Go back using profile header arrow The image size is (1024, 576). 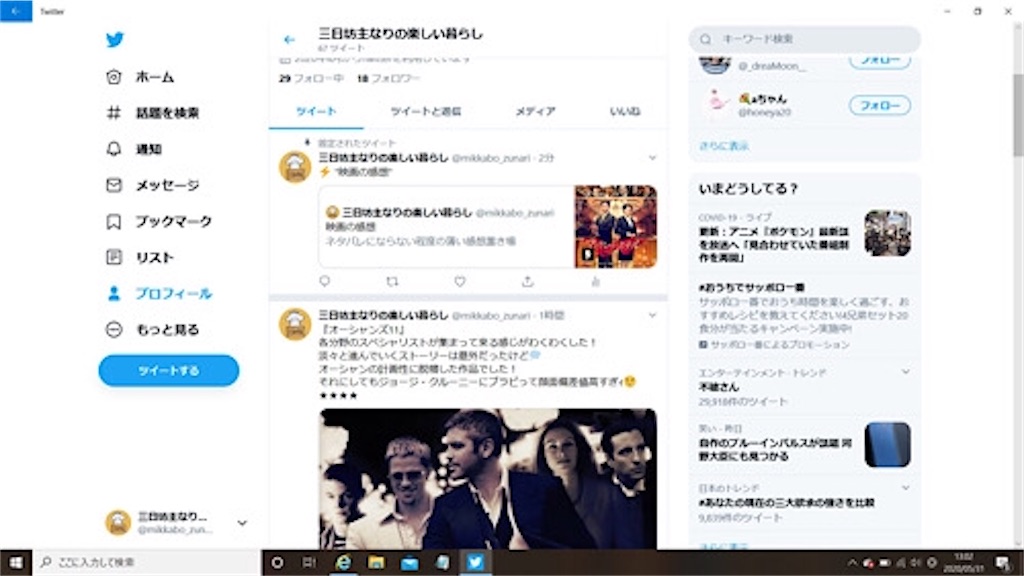(x=289, y=40)
